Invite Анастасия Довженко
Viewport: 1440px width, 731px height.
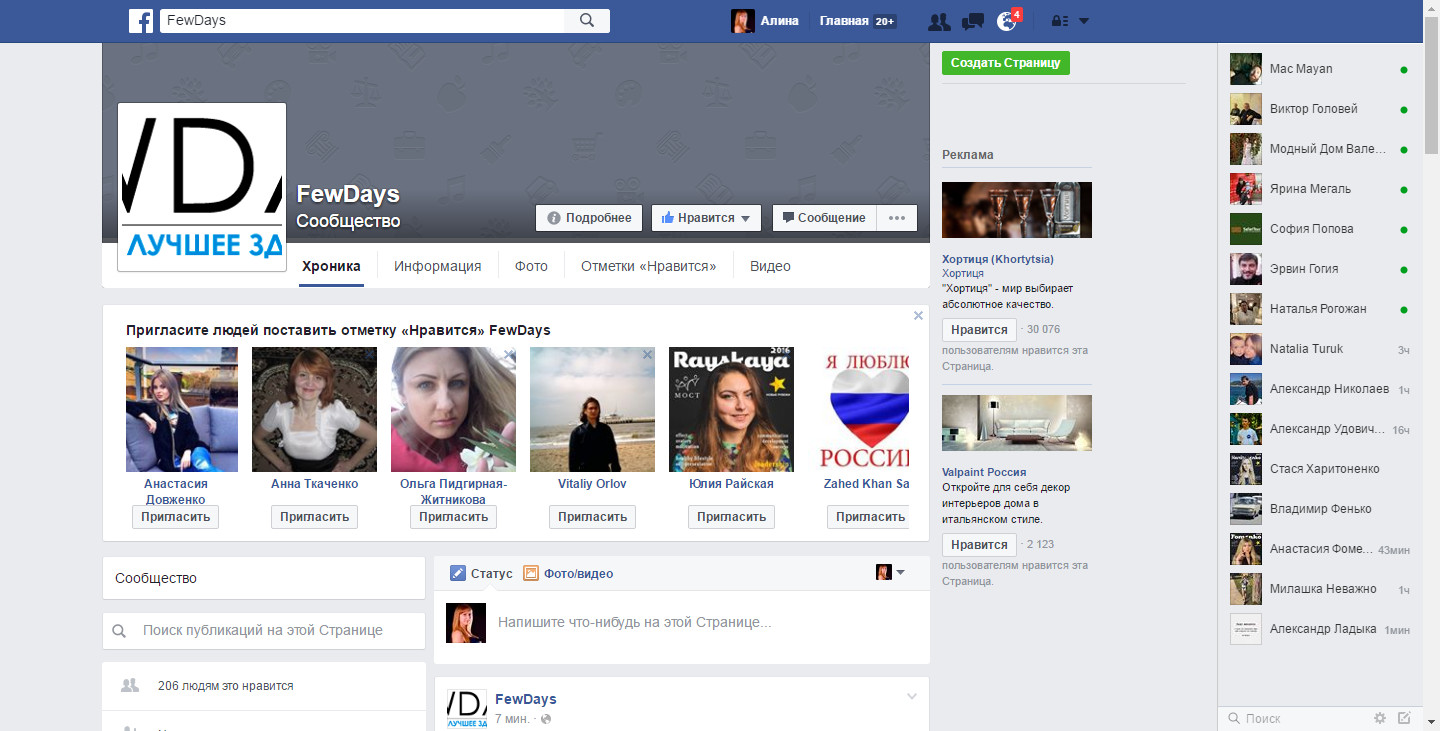175,517
